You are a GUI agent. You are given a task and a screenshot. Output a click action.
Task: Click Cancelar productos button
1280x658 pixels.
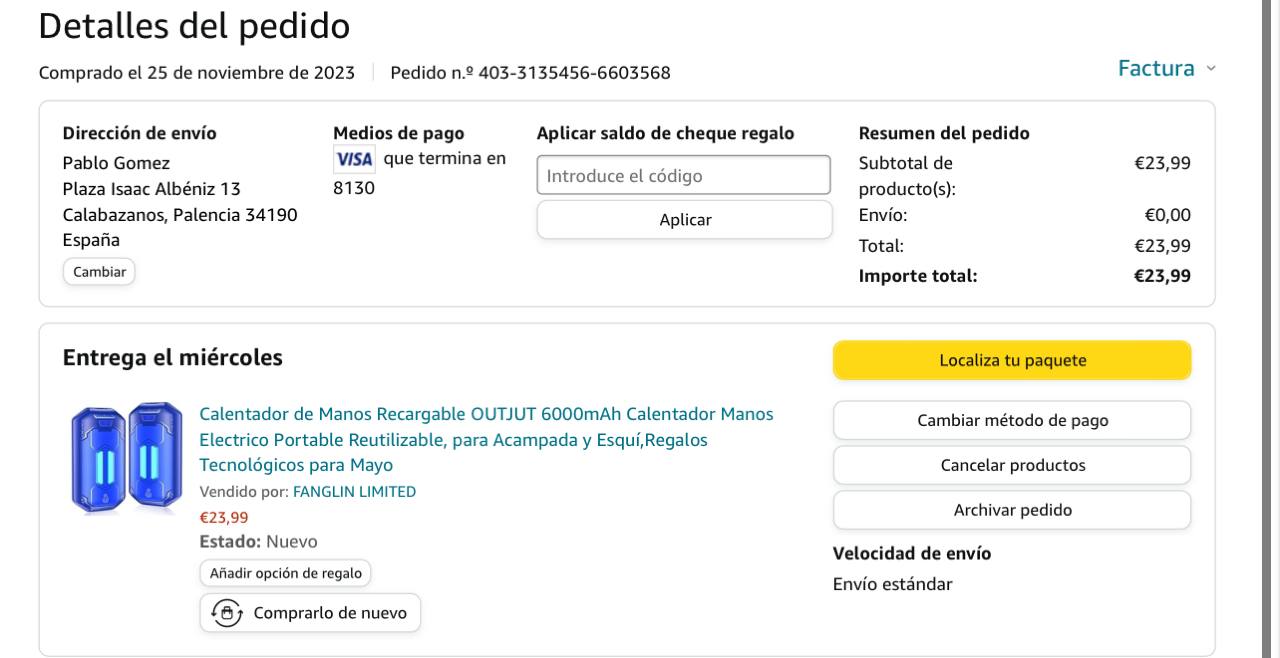(1012, 465)
